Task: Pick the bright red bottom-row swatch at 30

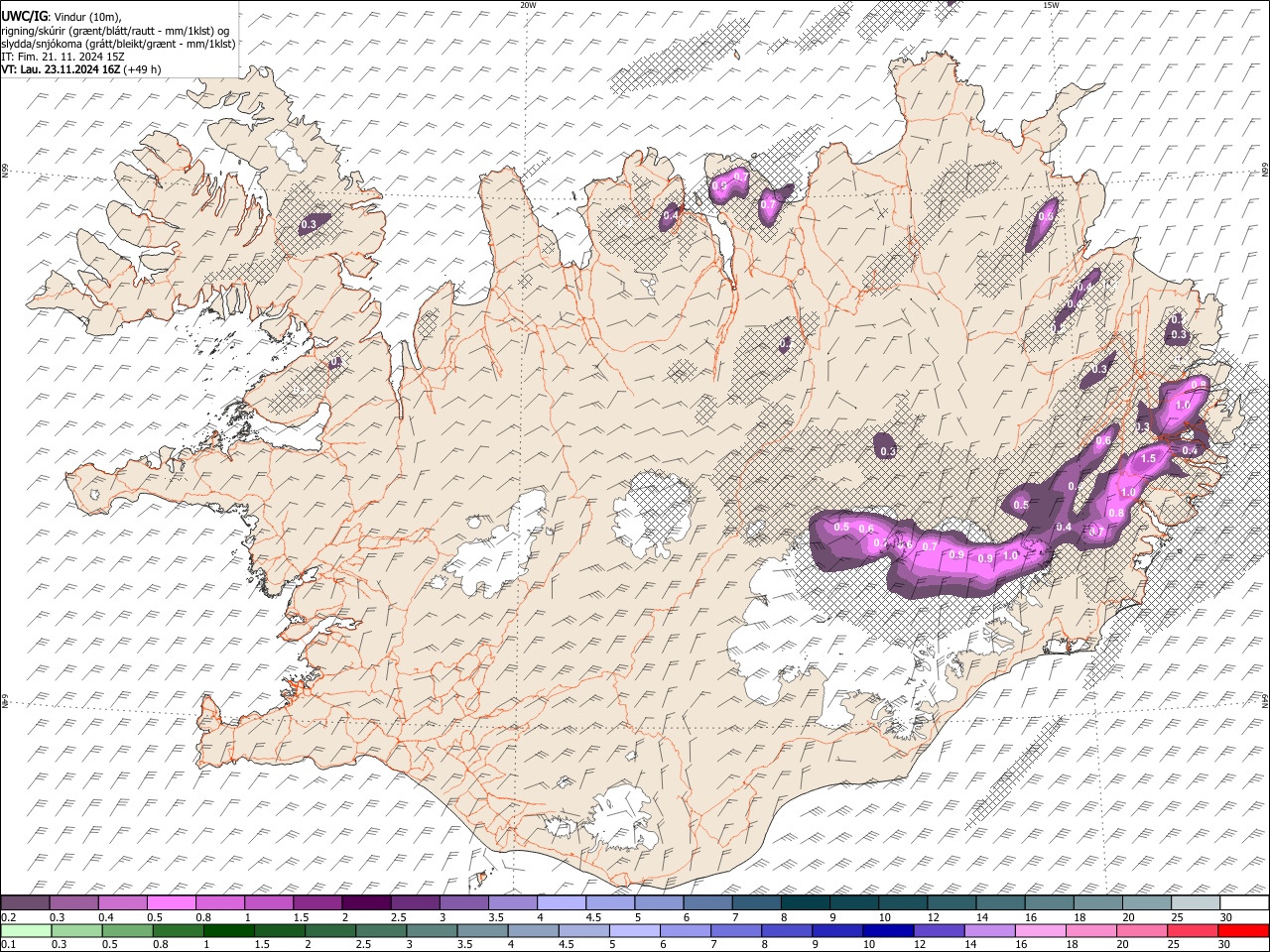Action: pos(1243,931)
